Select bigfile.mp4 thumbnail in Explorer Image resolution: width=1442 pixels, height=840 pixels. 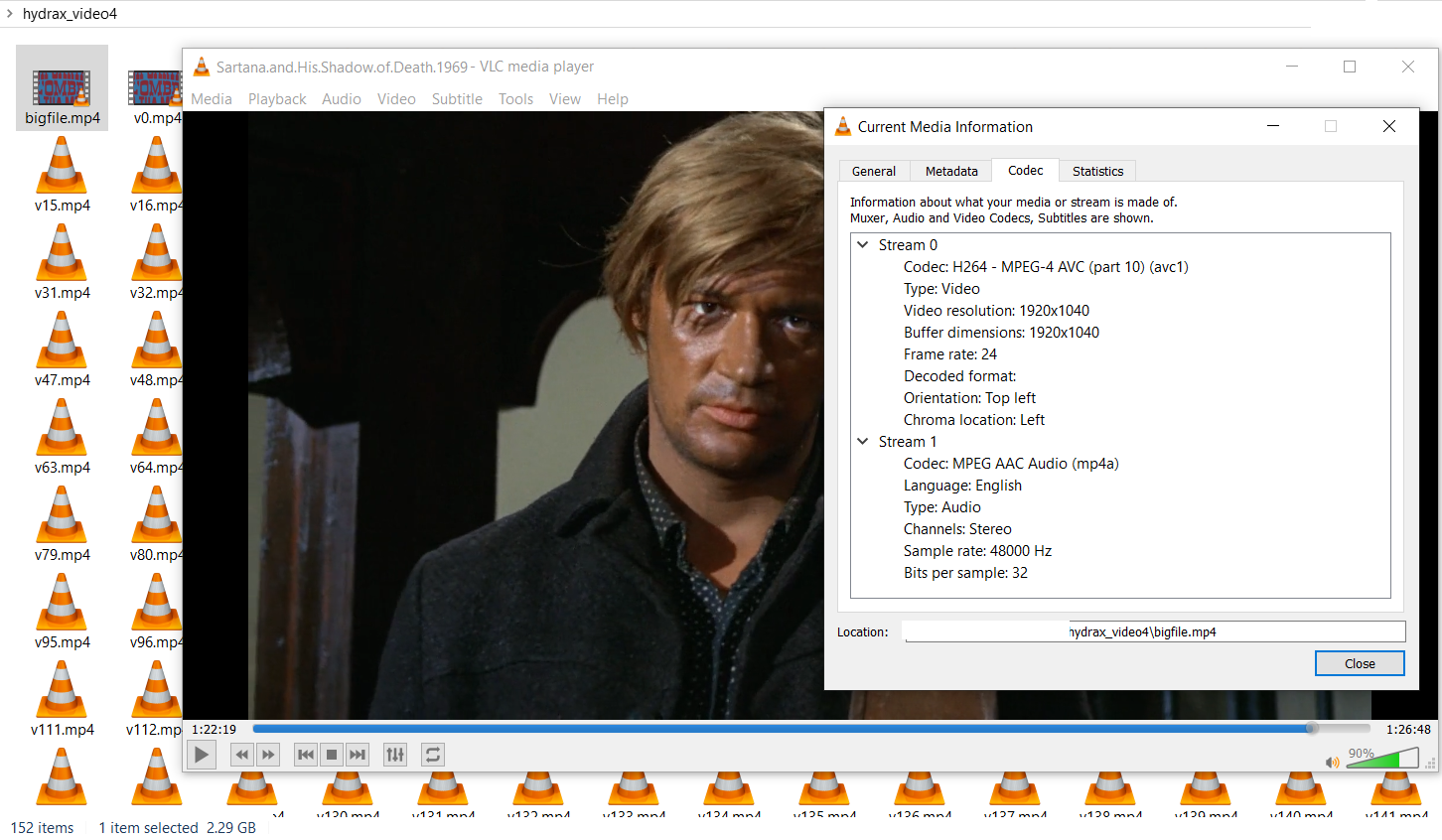pos(62,88)
